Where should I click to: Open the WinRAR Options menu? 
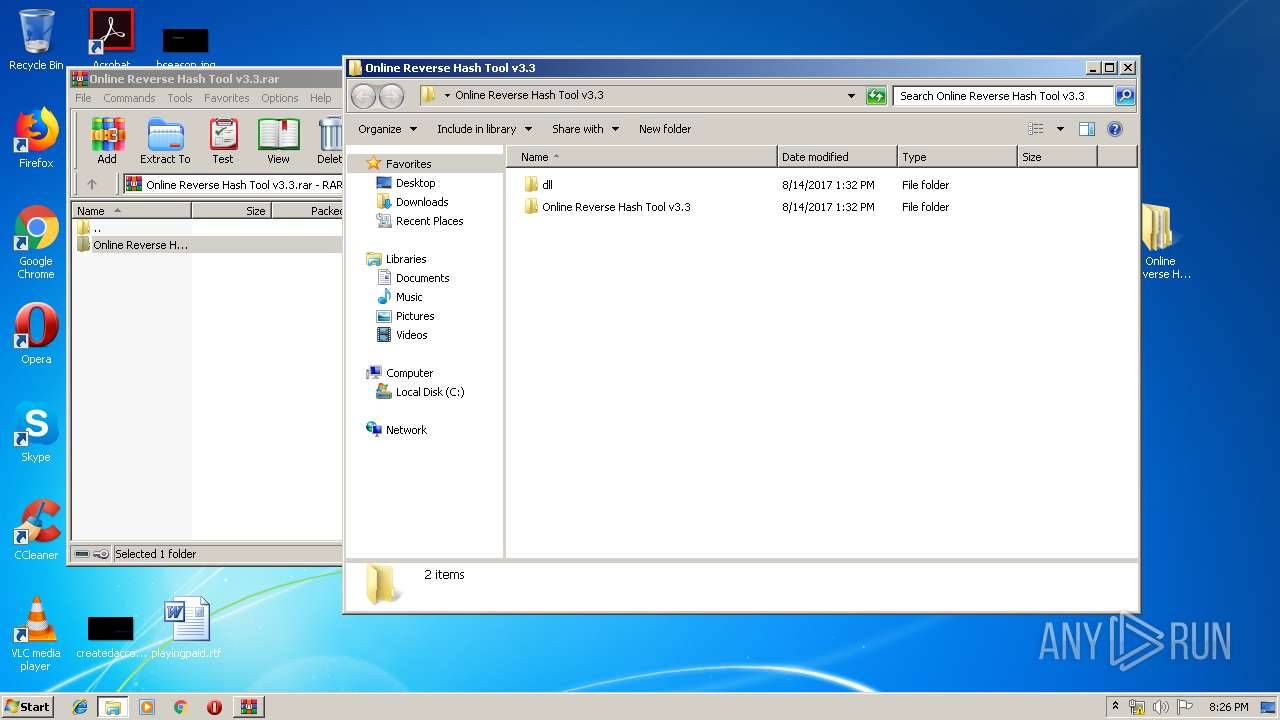pyautogui.click(x=279, y=98)
